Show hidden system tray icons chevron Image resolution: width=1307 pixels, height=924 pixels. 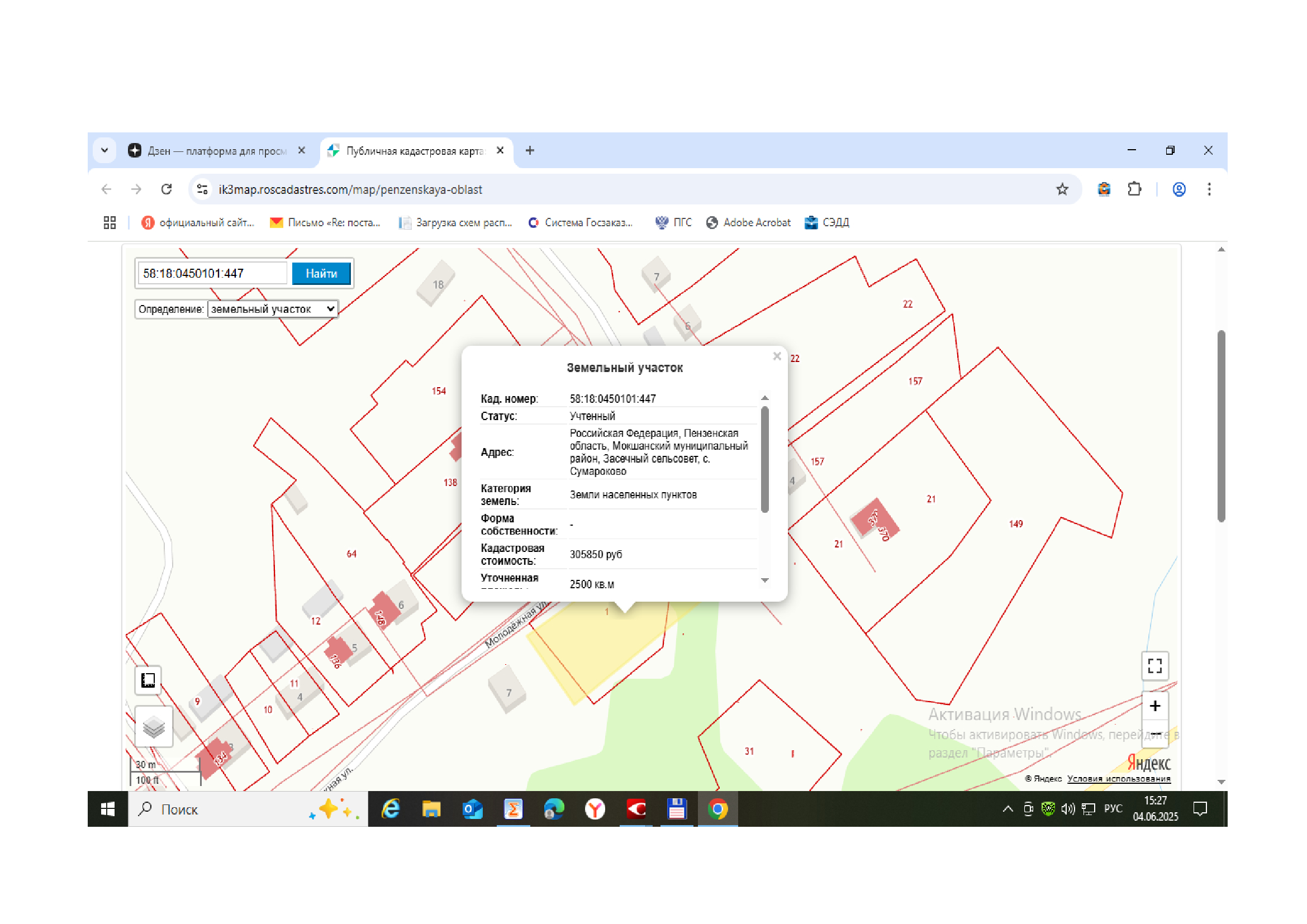tap(1007, 808)
